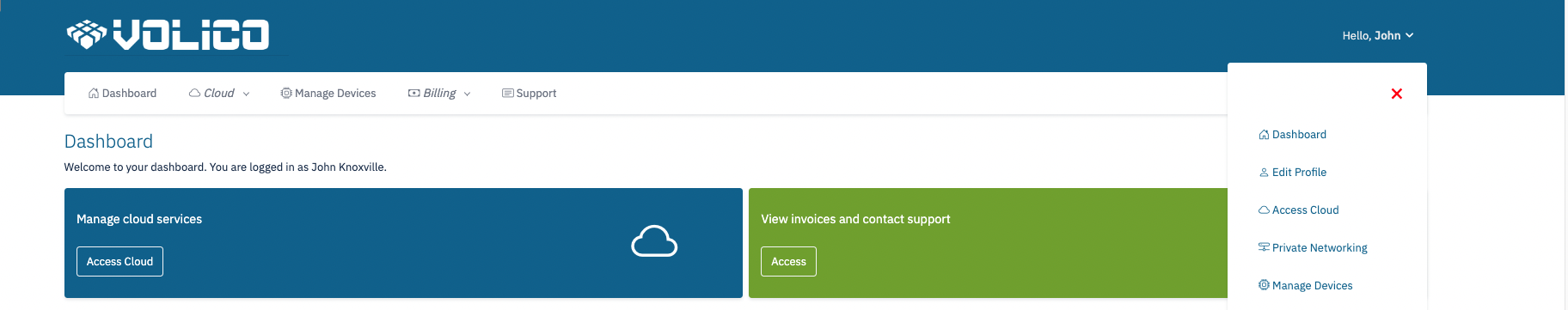Image resolution: width=1568 pixels, height=310 pixels.
Task: Click the house icon beside Dashboard in navbar
Action: [94, 94]
